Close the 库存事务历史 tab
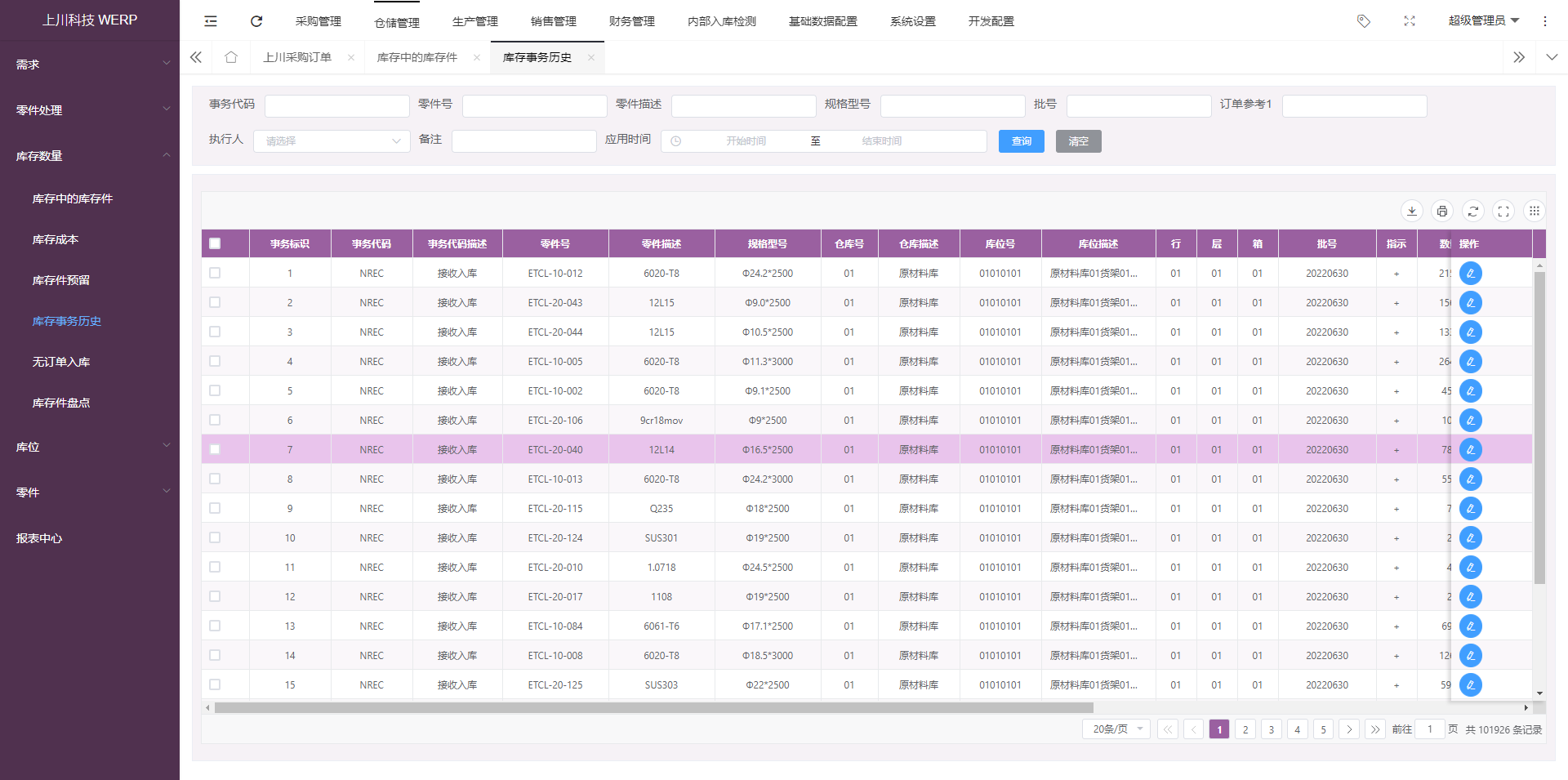Screen dimensions: 1568x780 point(591,57)
